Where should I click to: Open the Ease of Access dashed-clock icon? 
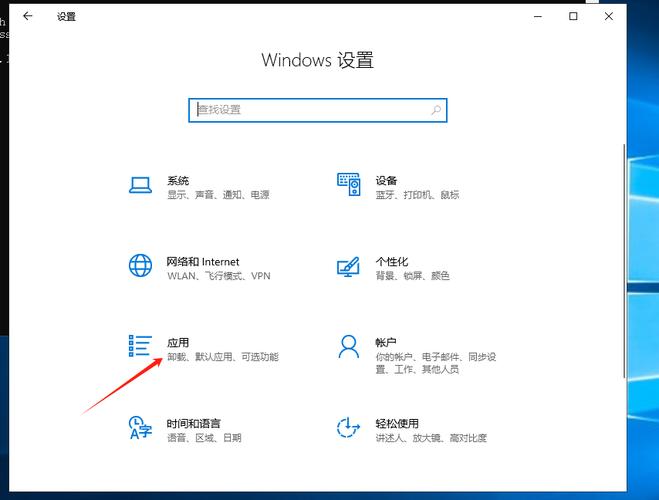click(348, 427)
